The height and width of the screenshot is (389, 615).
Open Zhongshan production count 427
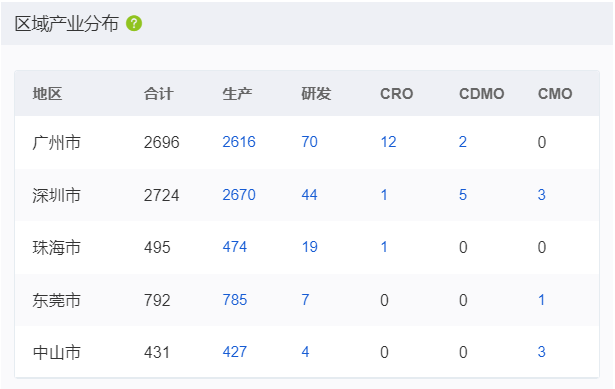(x=235, y=352)
